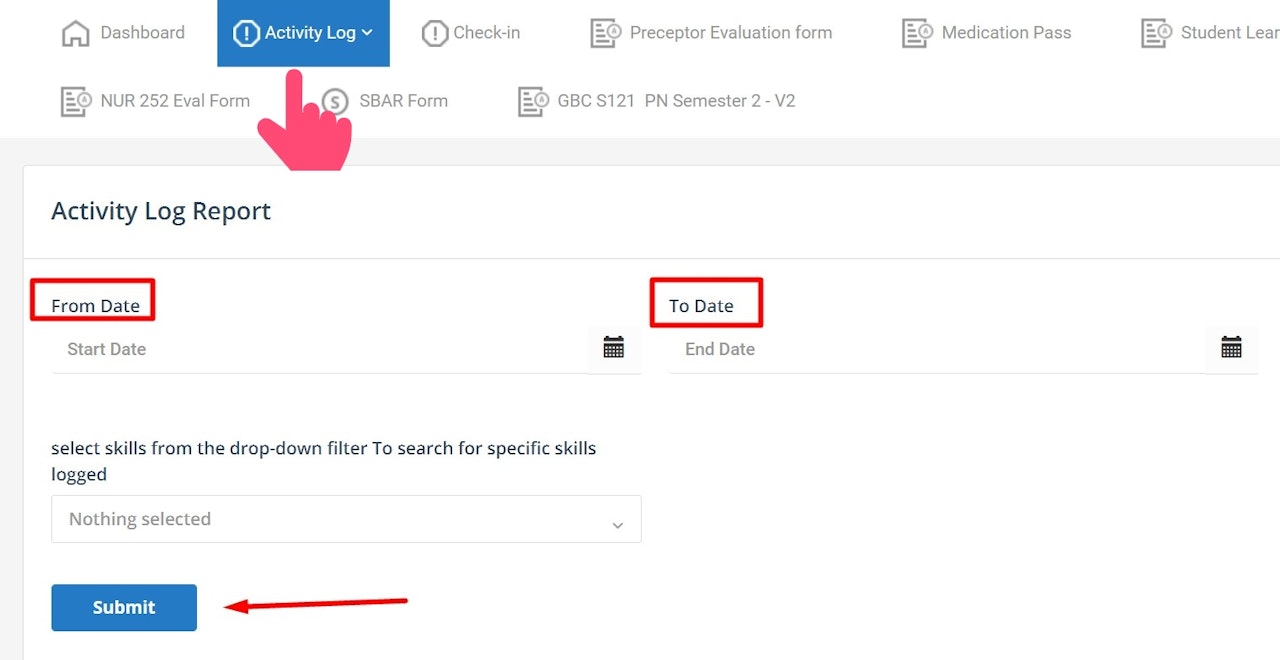Click the End Date input field

click(937, 349)
